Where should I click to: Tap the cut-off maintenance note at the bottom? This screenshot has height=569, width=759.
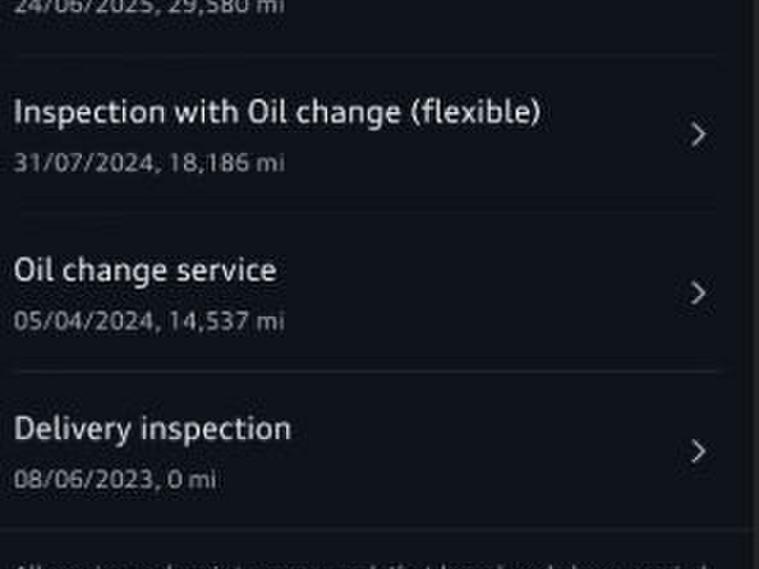point(360,562)
